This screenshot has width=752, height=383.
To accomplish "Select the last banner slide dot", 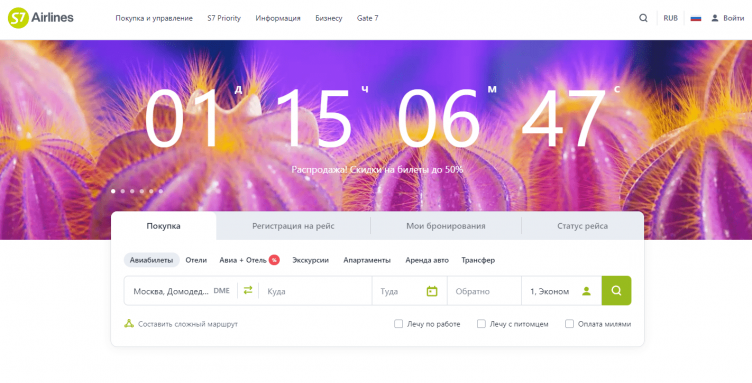I will pos(161,191).
